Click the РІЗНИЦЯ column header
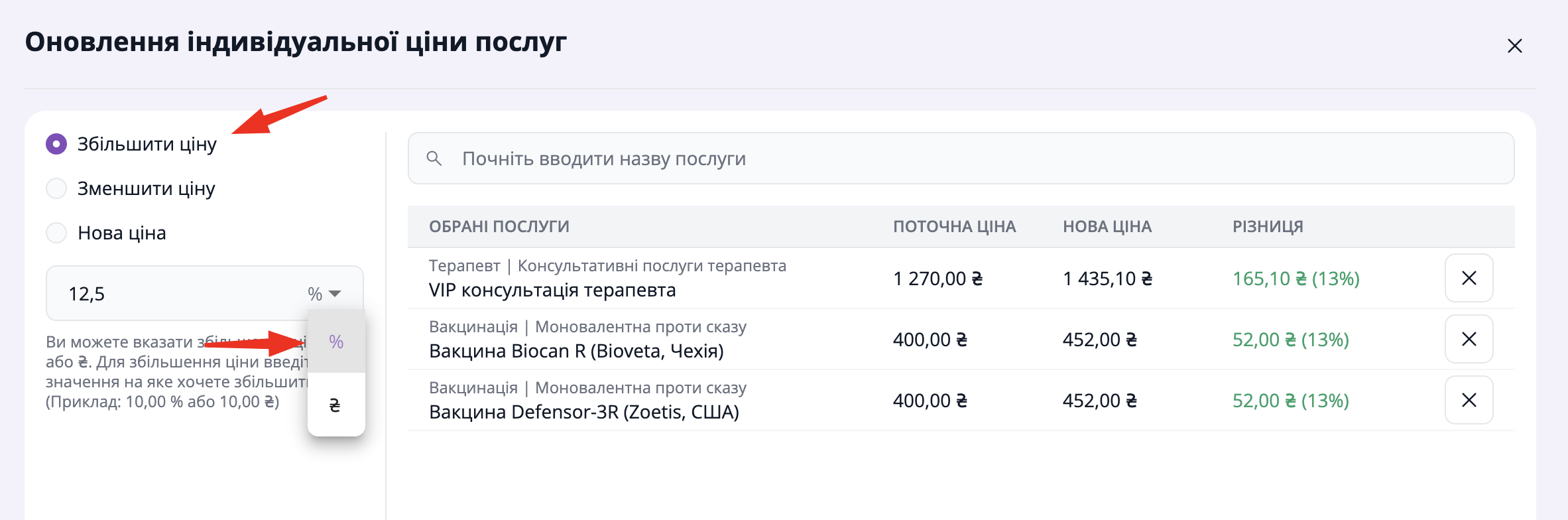1568x520 pixels. [x=1268, y=227]
